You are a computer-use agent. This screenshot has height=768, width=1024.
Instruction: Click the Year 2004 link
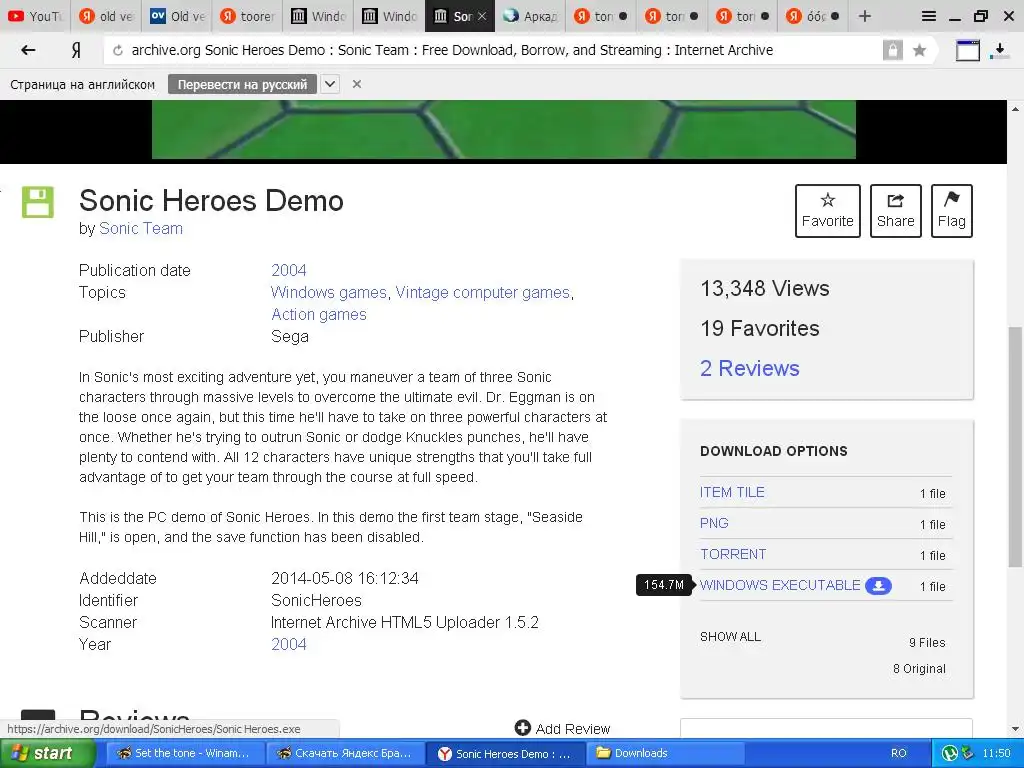point(289,644)
